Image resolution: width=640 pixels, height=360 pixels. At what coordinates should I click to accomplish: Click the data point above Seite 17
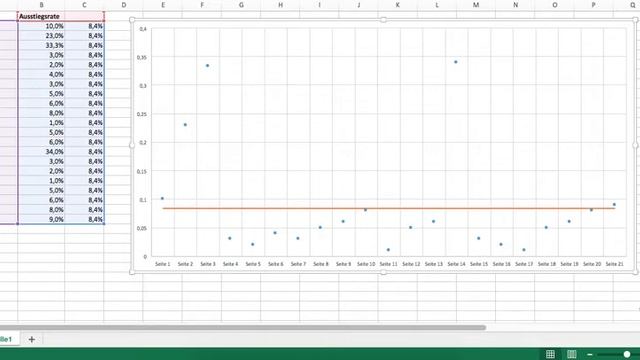524,250
